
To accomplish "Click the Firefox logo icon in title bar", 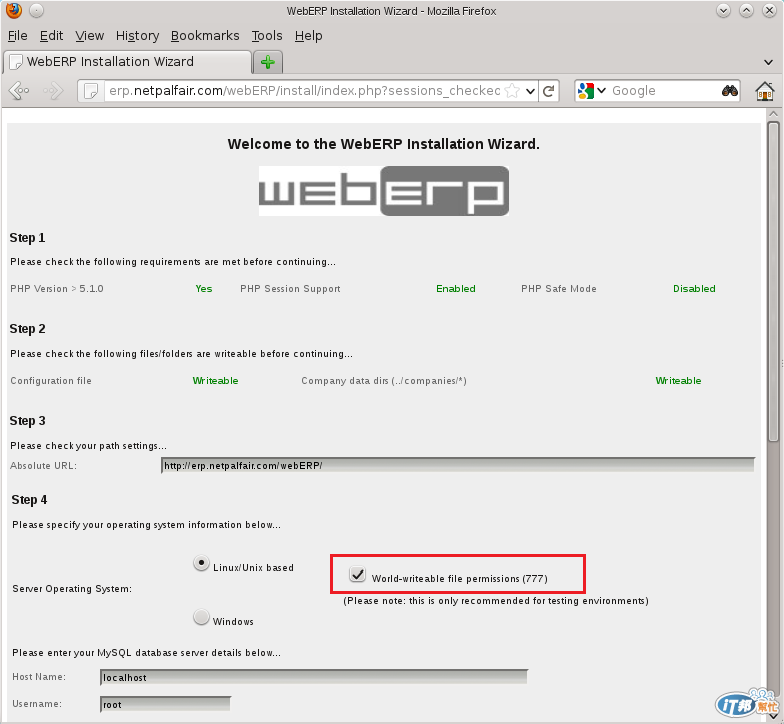I will click(14, 10).
